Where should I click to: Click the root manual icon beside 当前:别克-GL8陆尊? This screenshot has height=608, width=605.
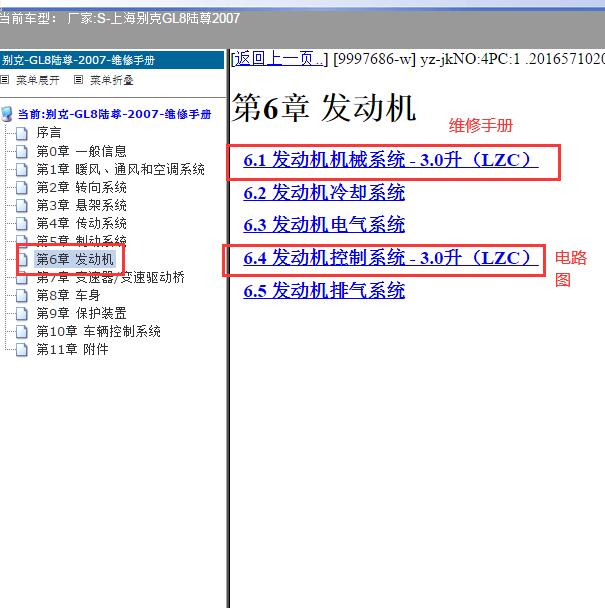[7, 114]
